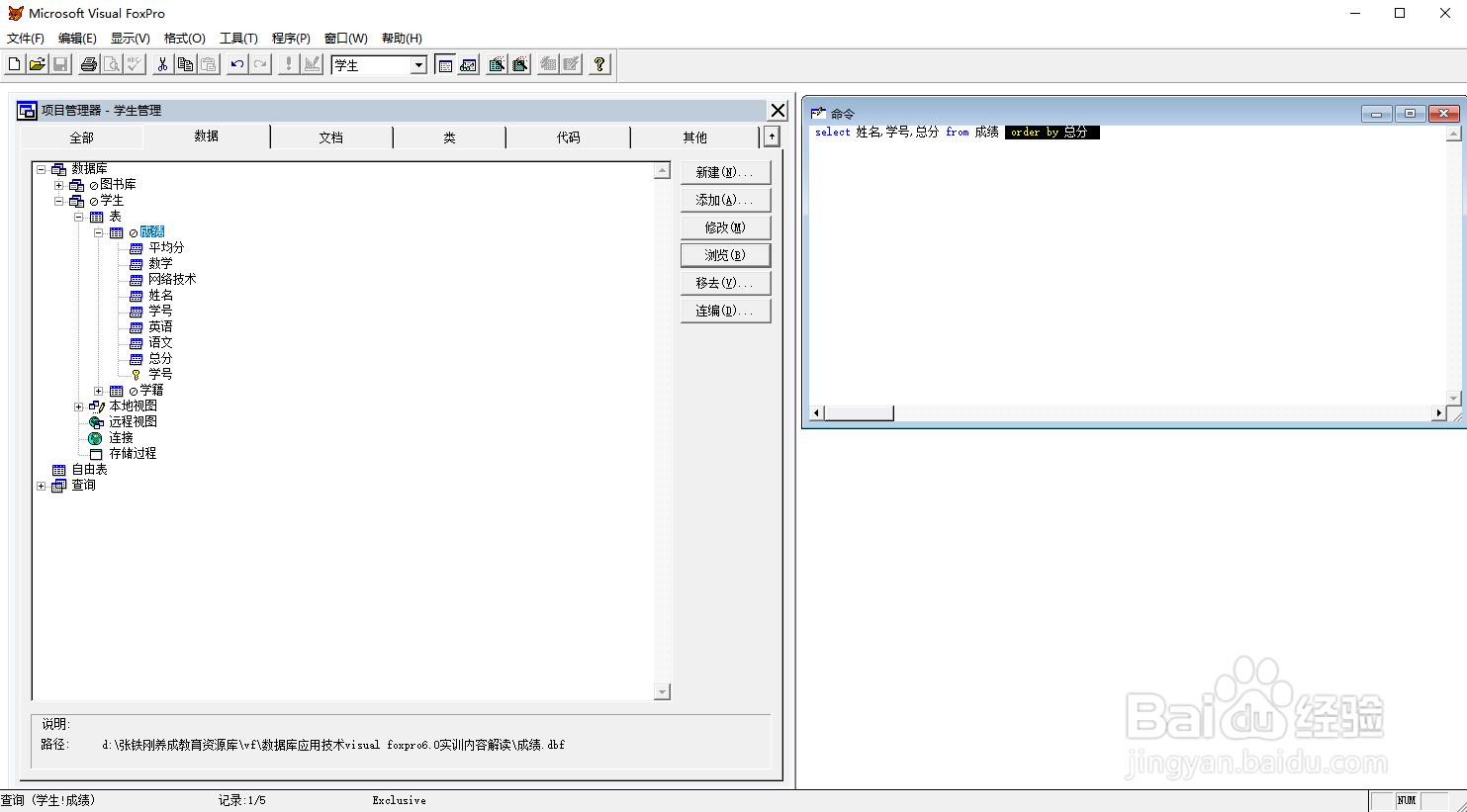This screenshot has height=812, width=1467.
Task: Open the 编辑(E) menu
Action: tap(77, 39)
